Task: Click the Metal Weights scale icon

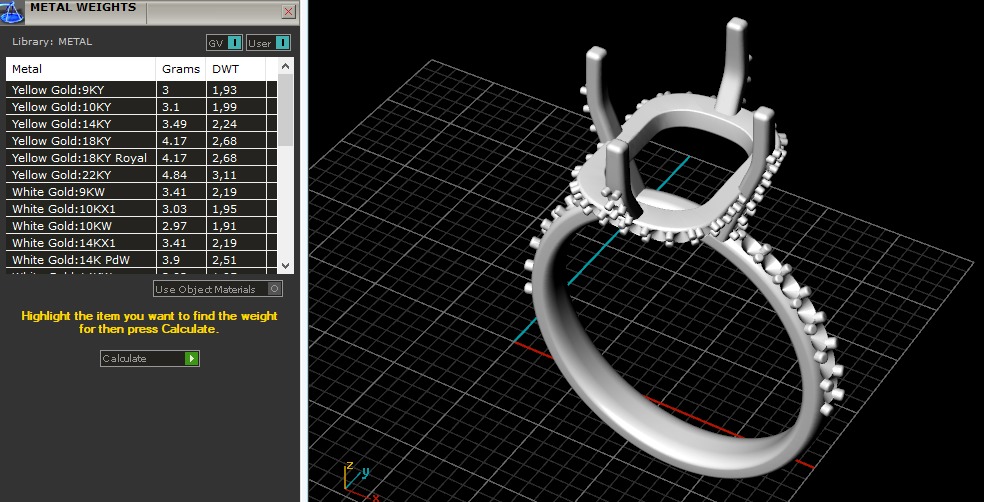Action: [12, 13]
